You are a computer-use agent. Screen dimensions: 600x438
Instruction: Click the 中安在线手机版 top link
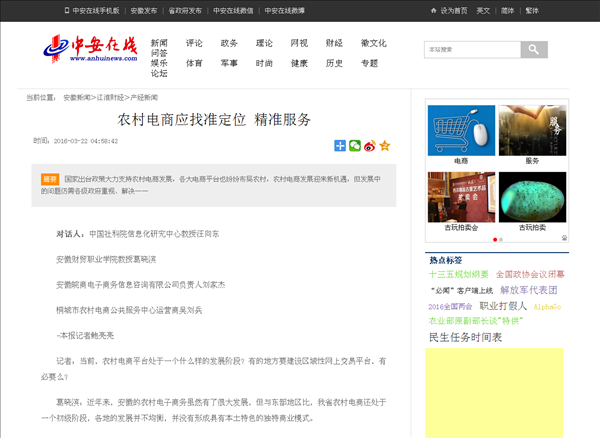pyautogui.click(x=95, y=10)
